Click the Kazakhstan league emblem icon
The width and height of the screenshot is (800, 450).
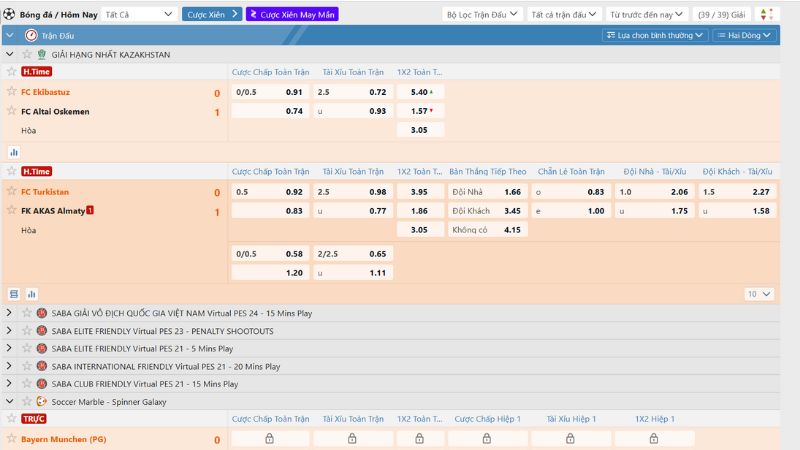41,54
